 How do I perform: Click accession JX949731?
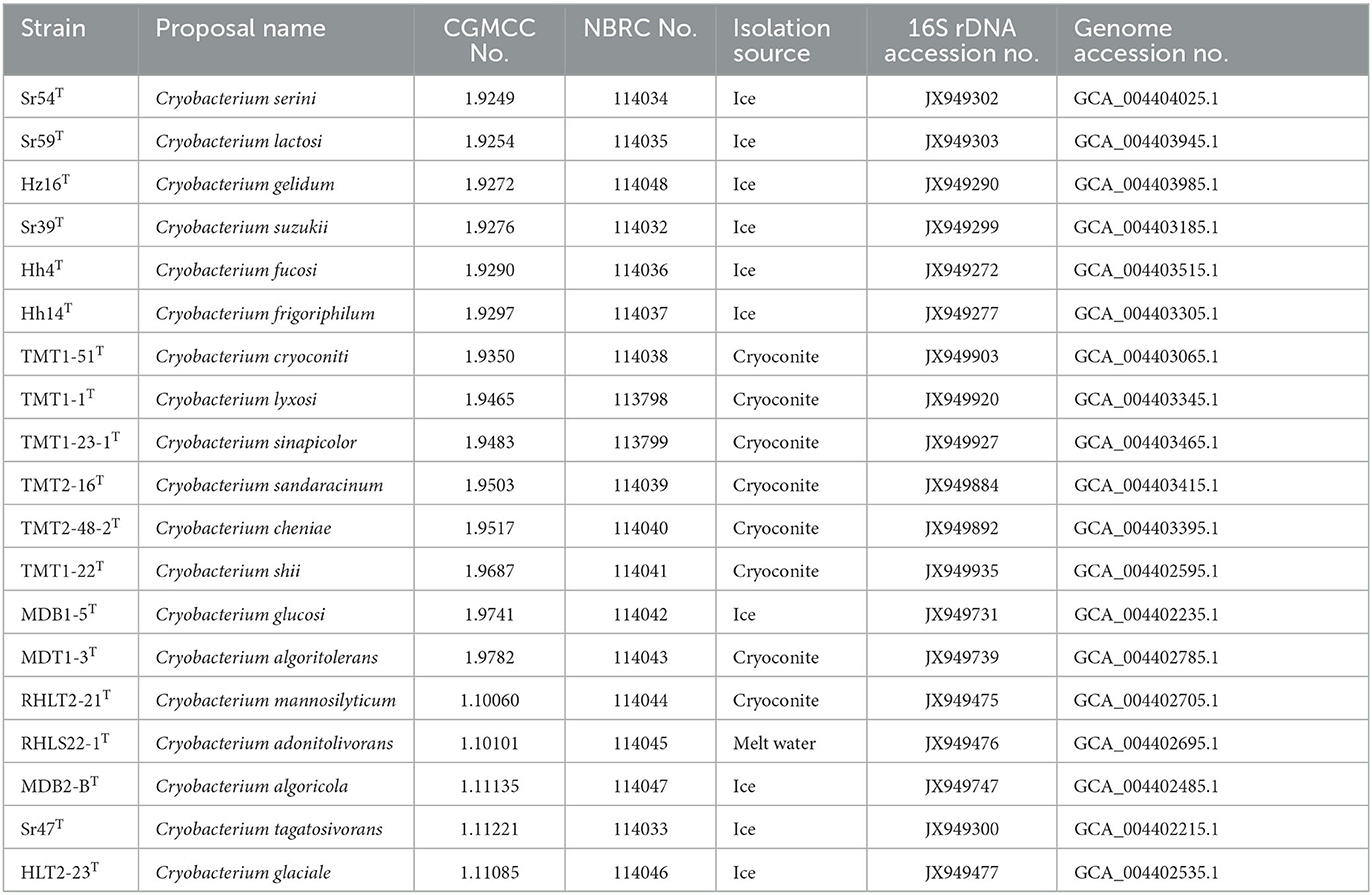click(961, 614)
